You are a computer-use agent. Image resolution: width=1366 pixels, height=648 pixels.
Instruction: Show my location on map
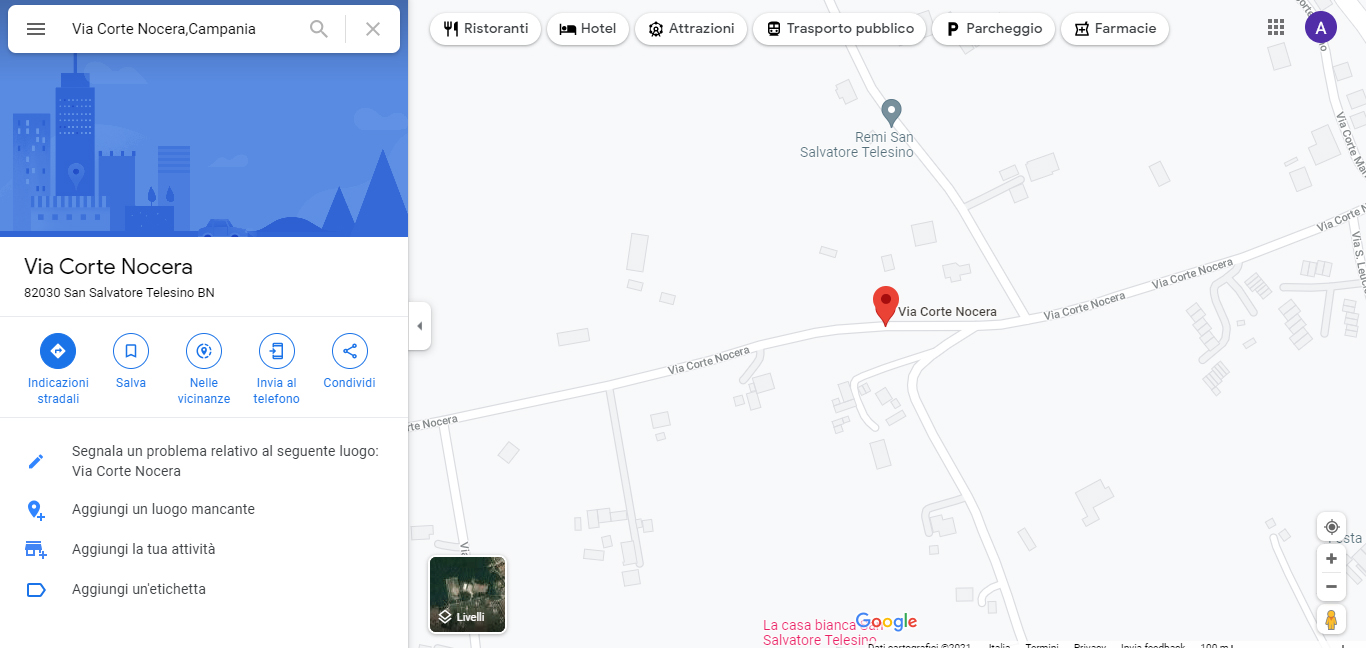coord(1331,527)
